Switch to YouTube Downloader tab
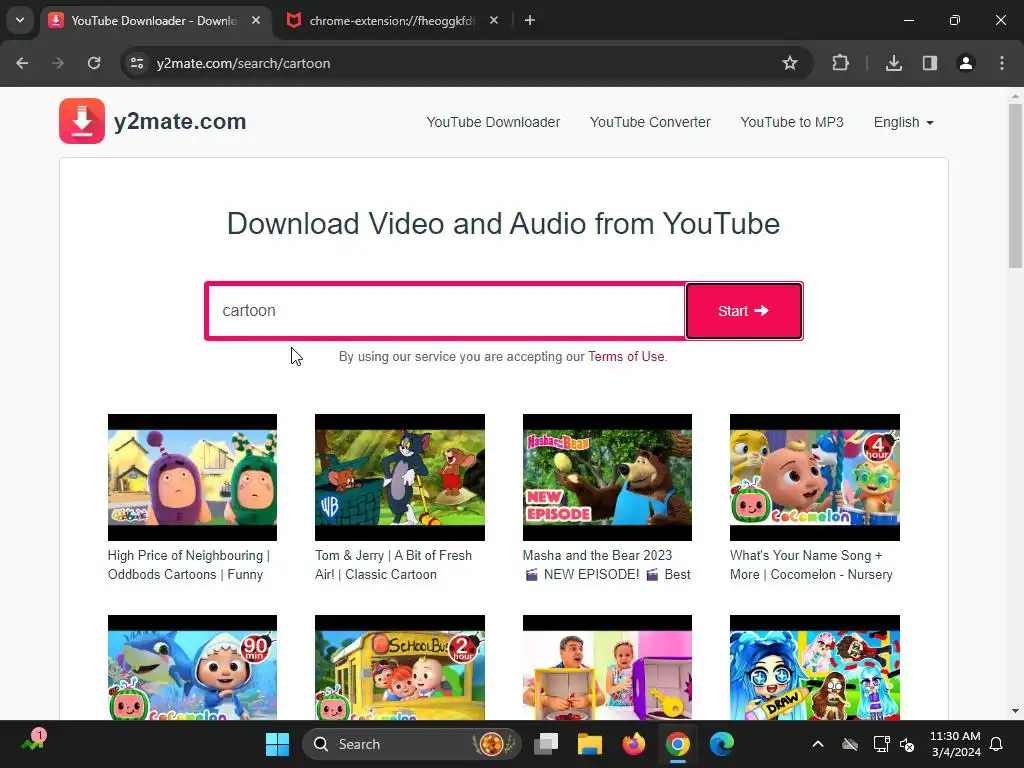This screenshot has width=1024, height=768. click(153, 21)
